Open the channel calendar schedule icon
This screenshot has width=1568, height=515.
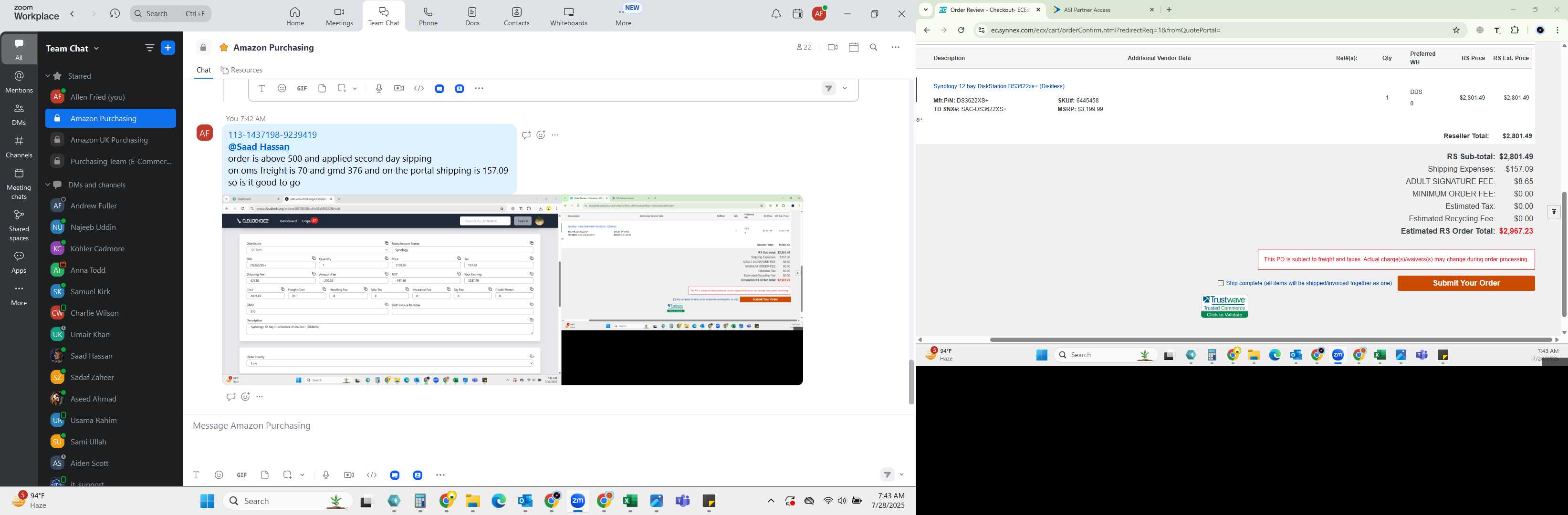pos(853,47)
